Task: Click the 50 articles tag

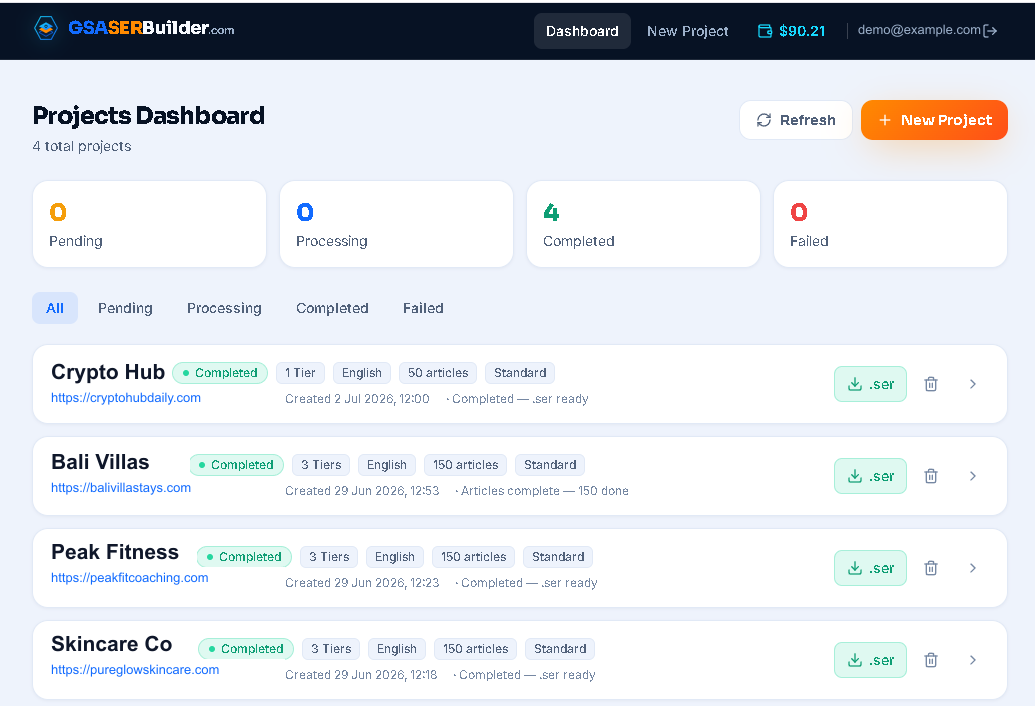Action: click(x=438, y=373)
